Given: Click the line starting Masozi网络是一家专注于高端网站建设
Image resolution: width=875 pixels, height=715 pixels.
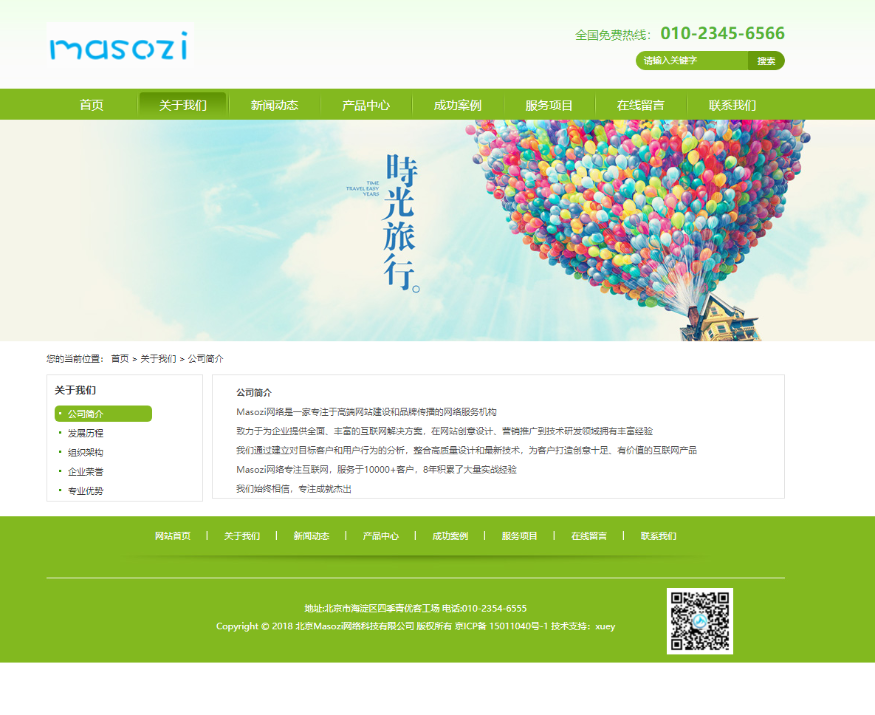Looking at the screenshot, I should [366, 412].
